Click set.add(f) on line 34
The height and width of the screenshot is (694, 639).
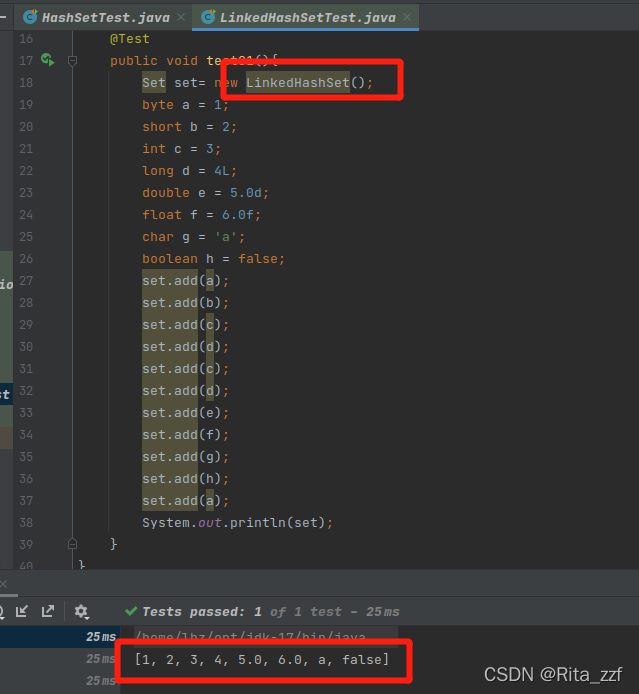click(185, 435)
